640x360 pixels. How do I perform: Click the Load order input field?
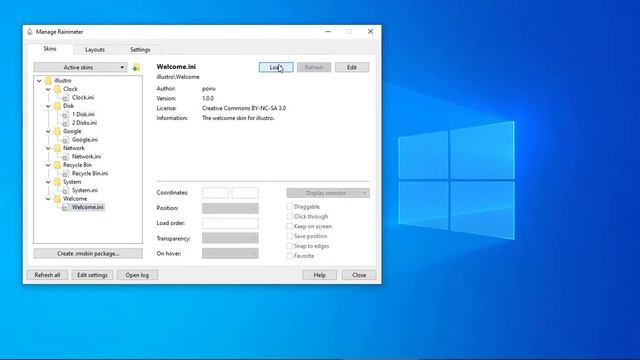tap(230, 223)
